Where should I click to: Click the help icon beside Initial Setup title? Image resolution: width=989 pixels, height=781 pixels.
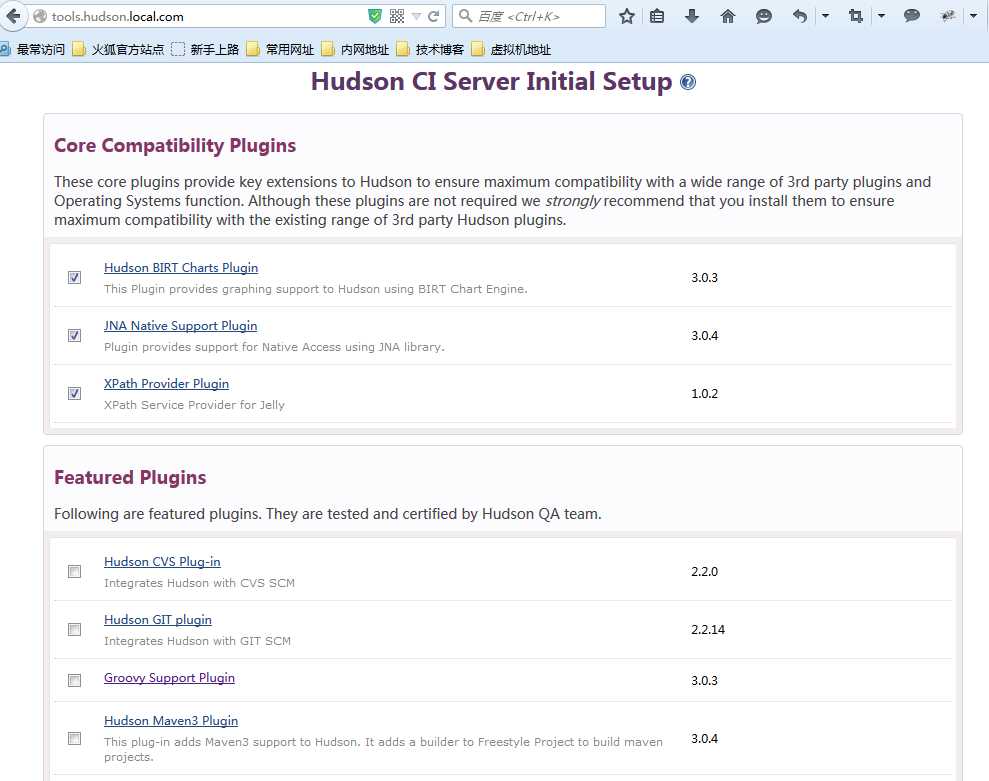click(x=688, y=82)
